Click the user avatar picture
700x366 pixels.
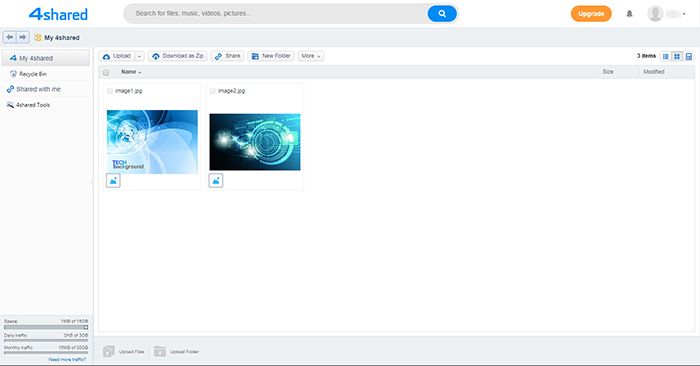[x=655, y=14]
